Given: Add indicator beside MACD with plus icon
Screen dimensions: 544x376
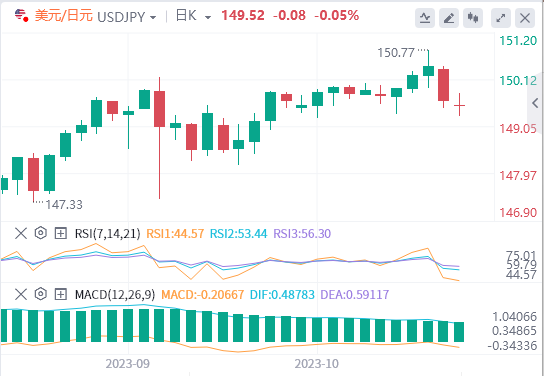Looking at the screenshot, I should [61, 295].
